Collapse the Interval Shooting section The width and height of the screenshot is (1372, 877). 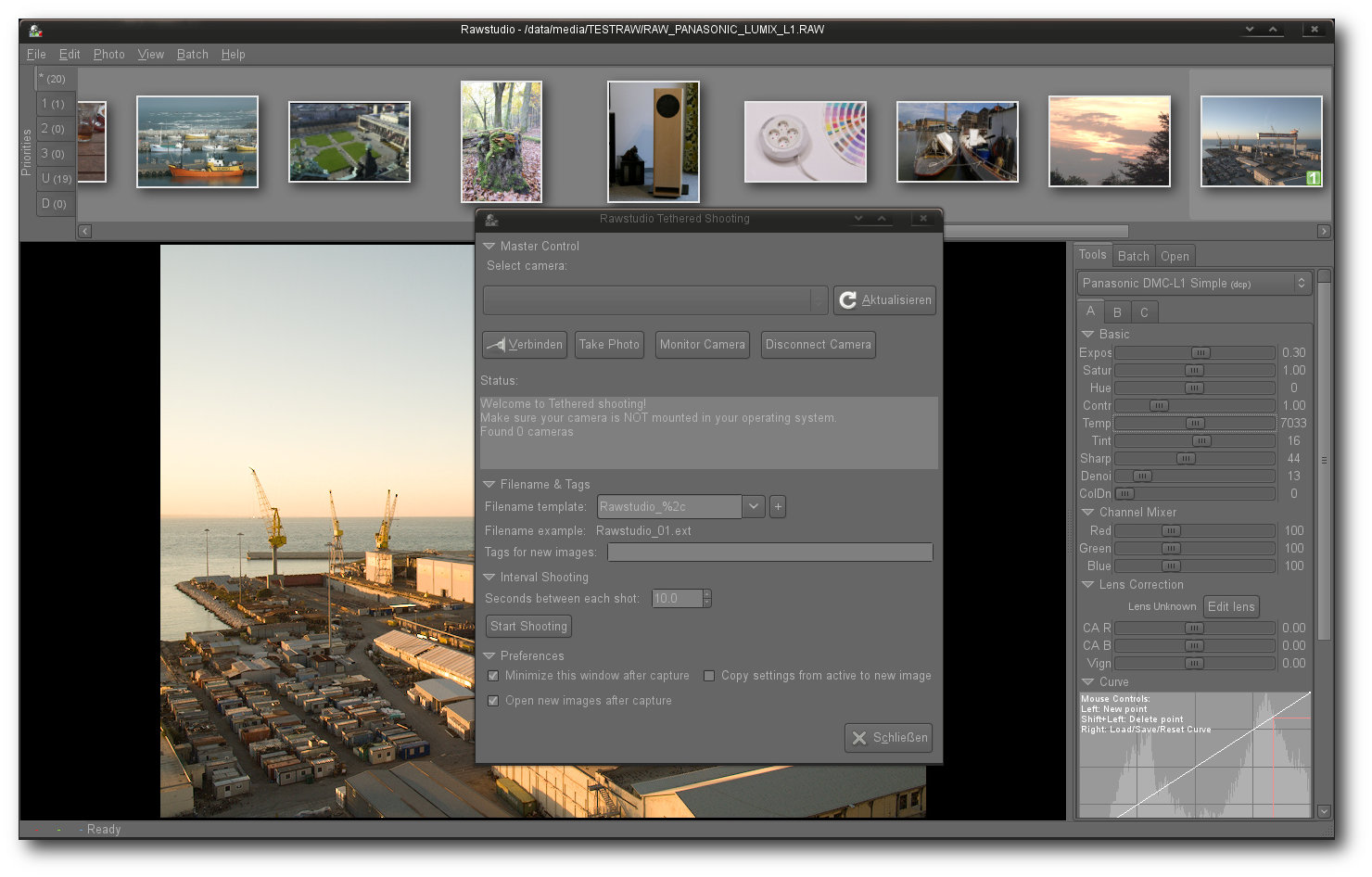(489, 578)
